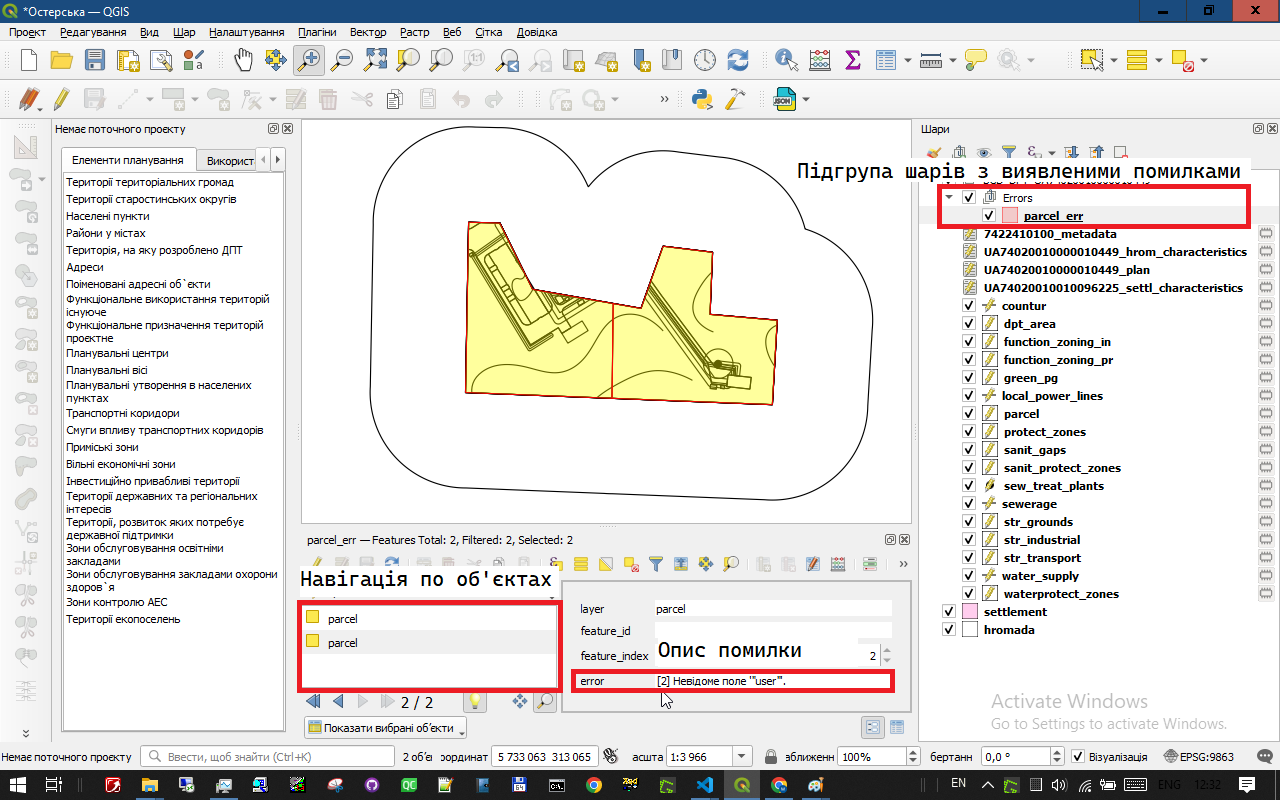1280x800 pixels.
Task: Disable the Візуалізація render checkbox
Action: (1077, 757)
